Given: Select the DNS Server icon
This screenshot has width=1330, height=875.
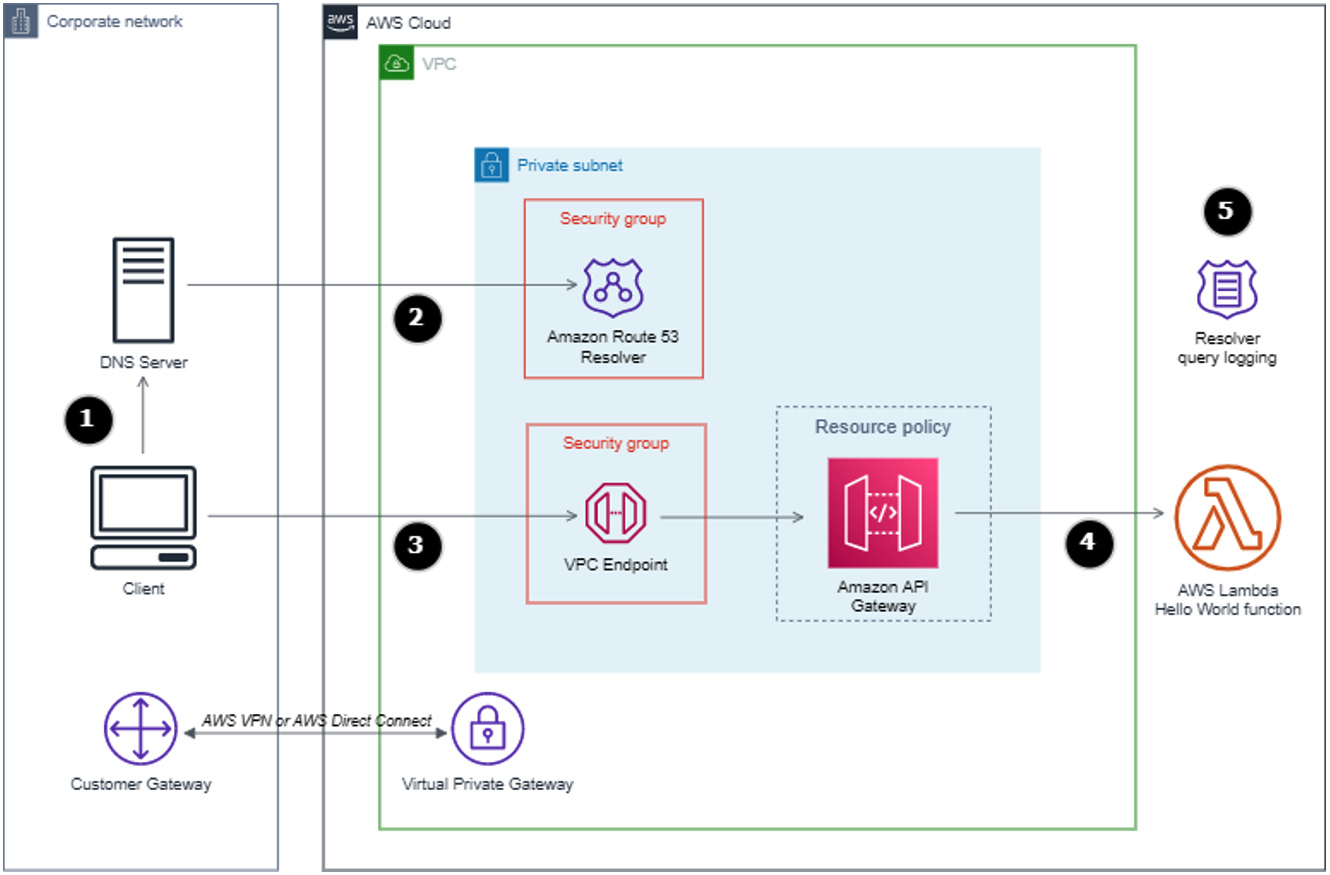Looking at the screenshot, I should tap(143, 288).
